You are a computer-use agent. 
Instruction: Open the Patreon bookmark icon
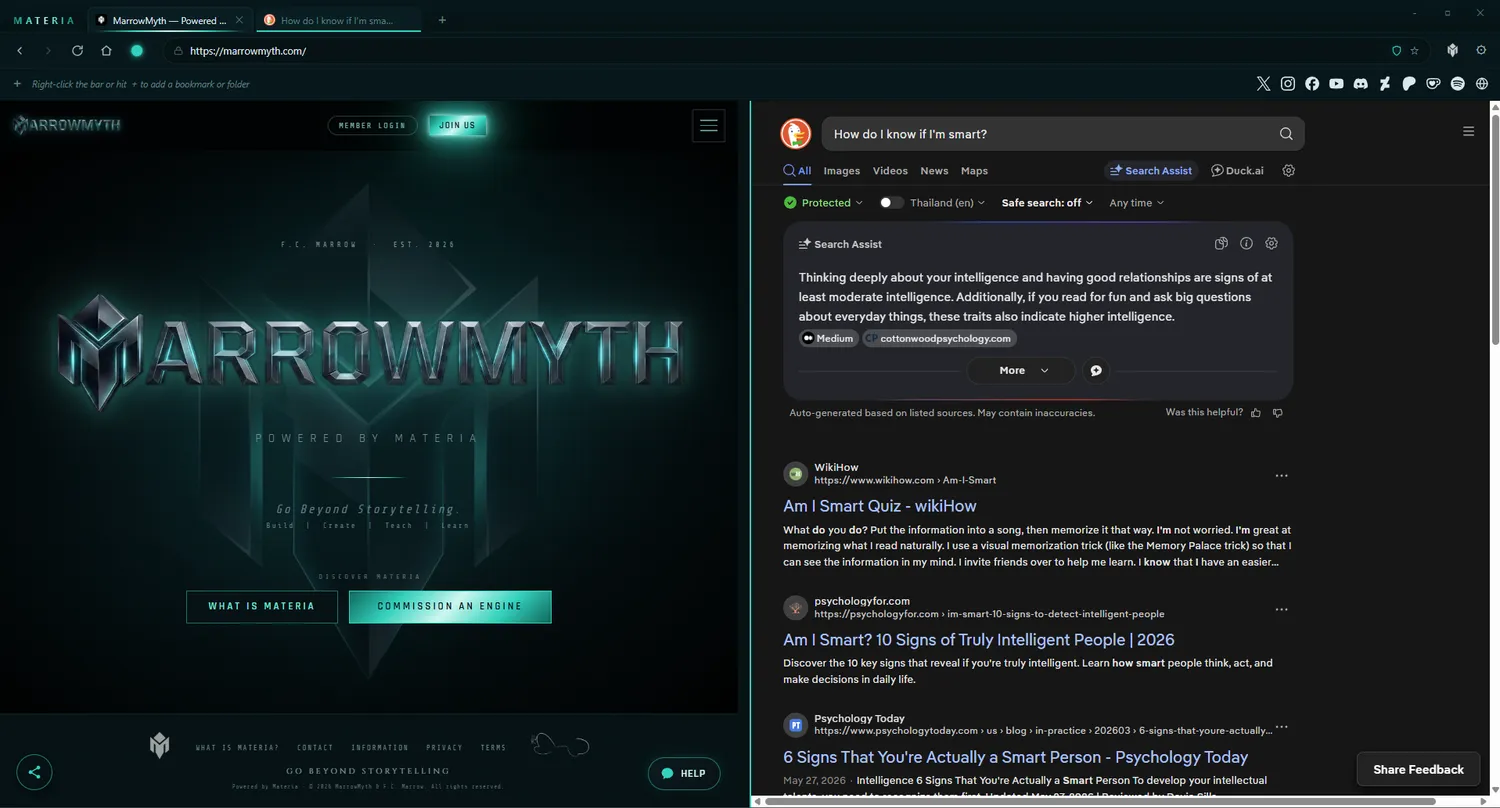click(1409, 84)
